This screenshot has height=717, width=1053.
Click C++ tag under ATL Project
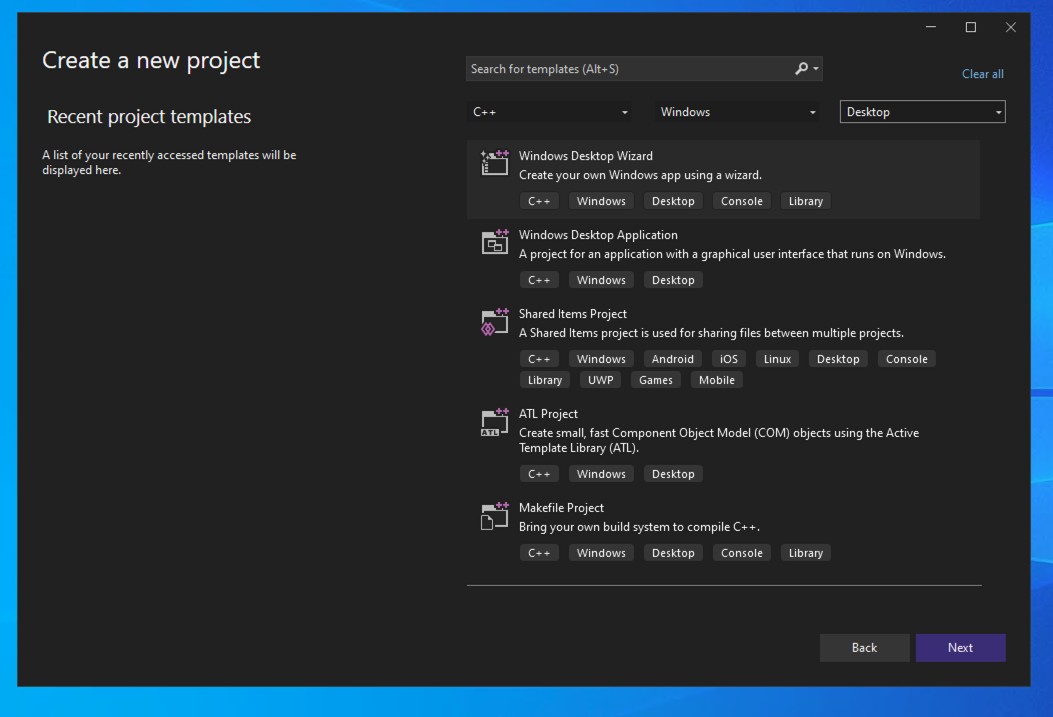(539, 474)
